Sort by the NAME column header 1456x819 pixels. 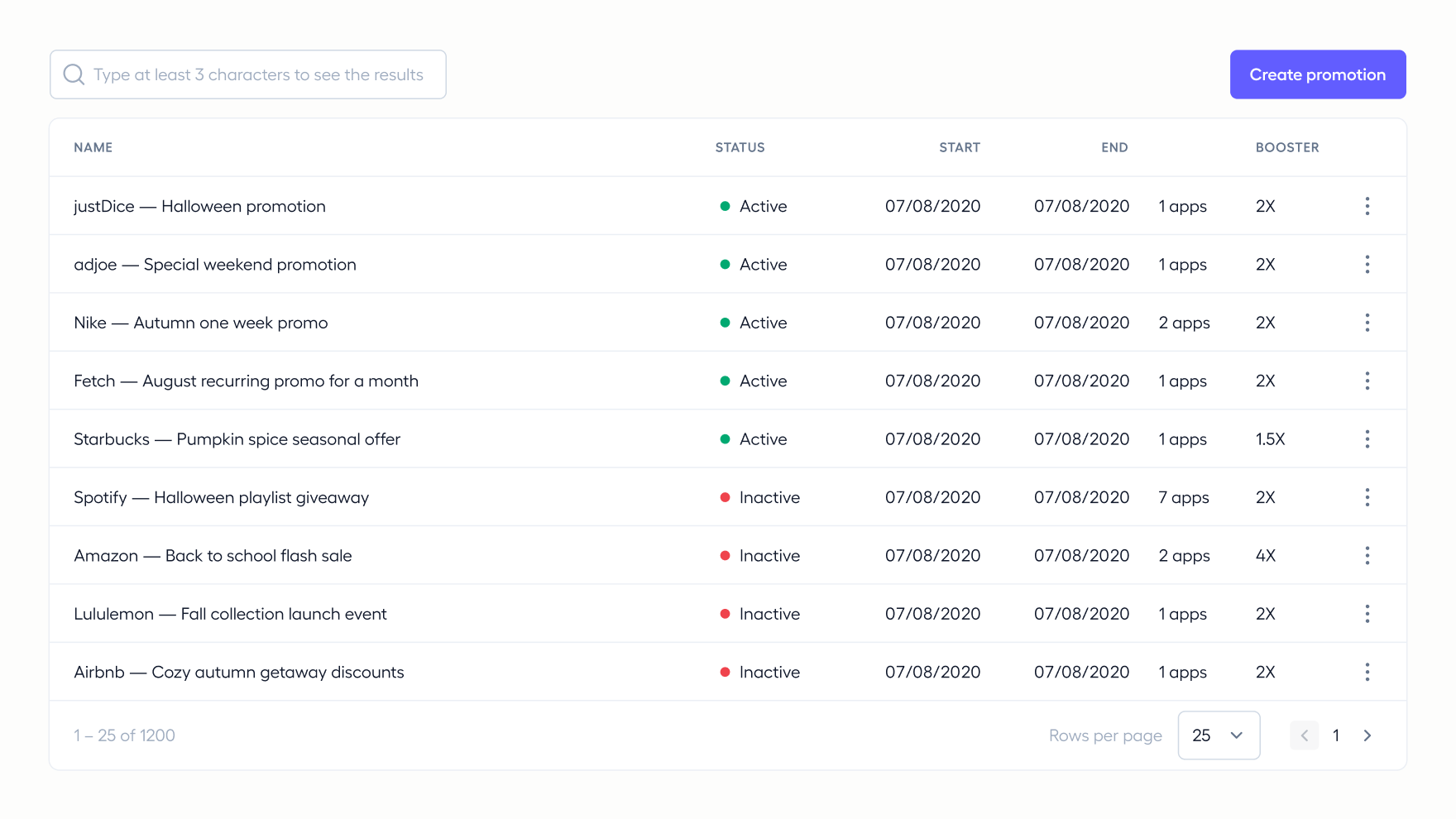pyautogui.click(x=93, y=147)
